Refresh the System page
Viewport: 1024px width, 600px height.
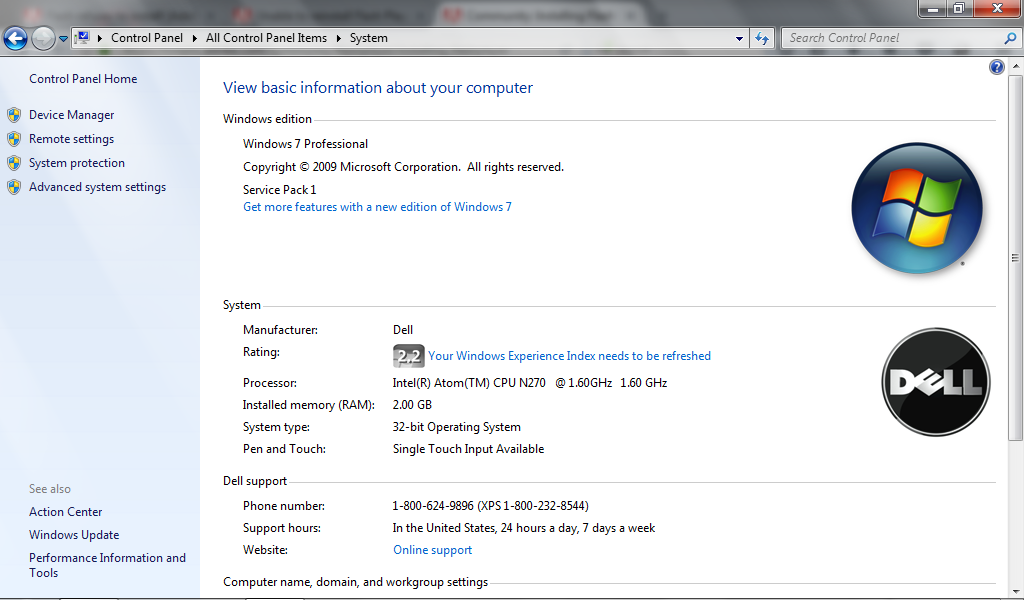(x=762, y=39)
